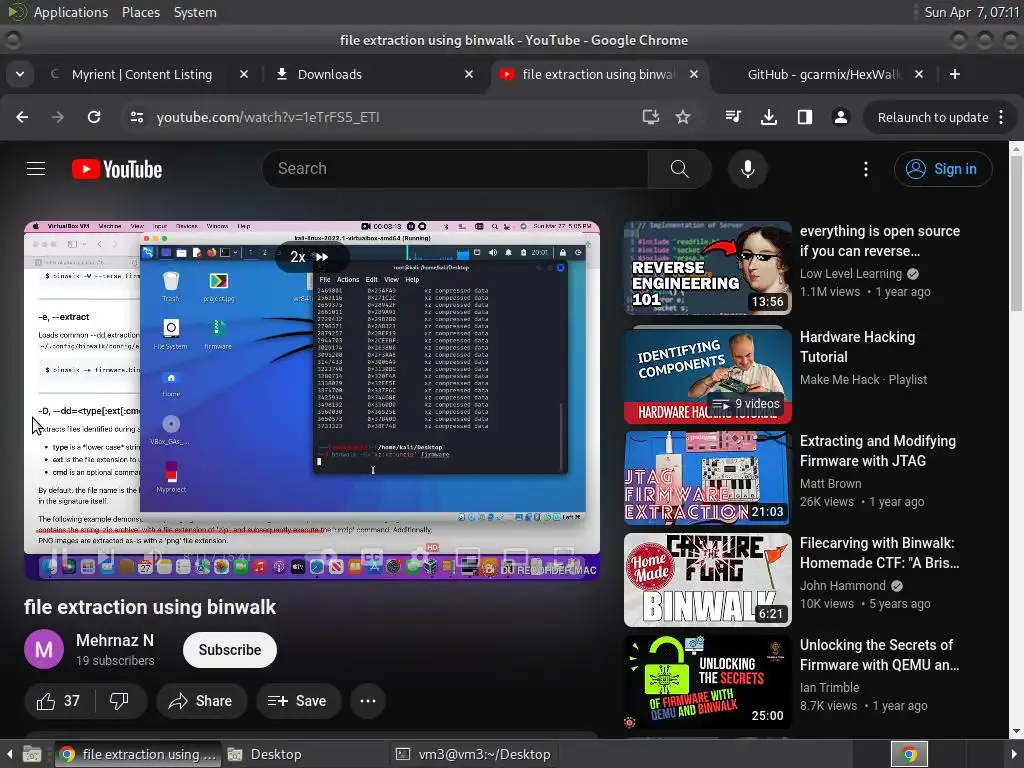The height and width of the screenshot is (768, 1024).
Task: Open the Chrome profile icon
Action: (x=840, y=117)
